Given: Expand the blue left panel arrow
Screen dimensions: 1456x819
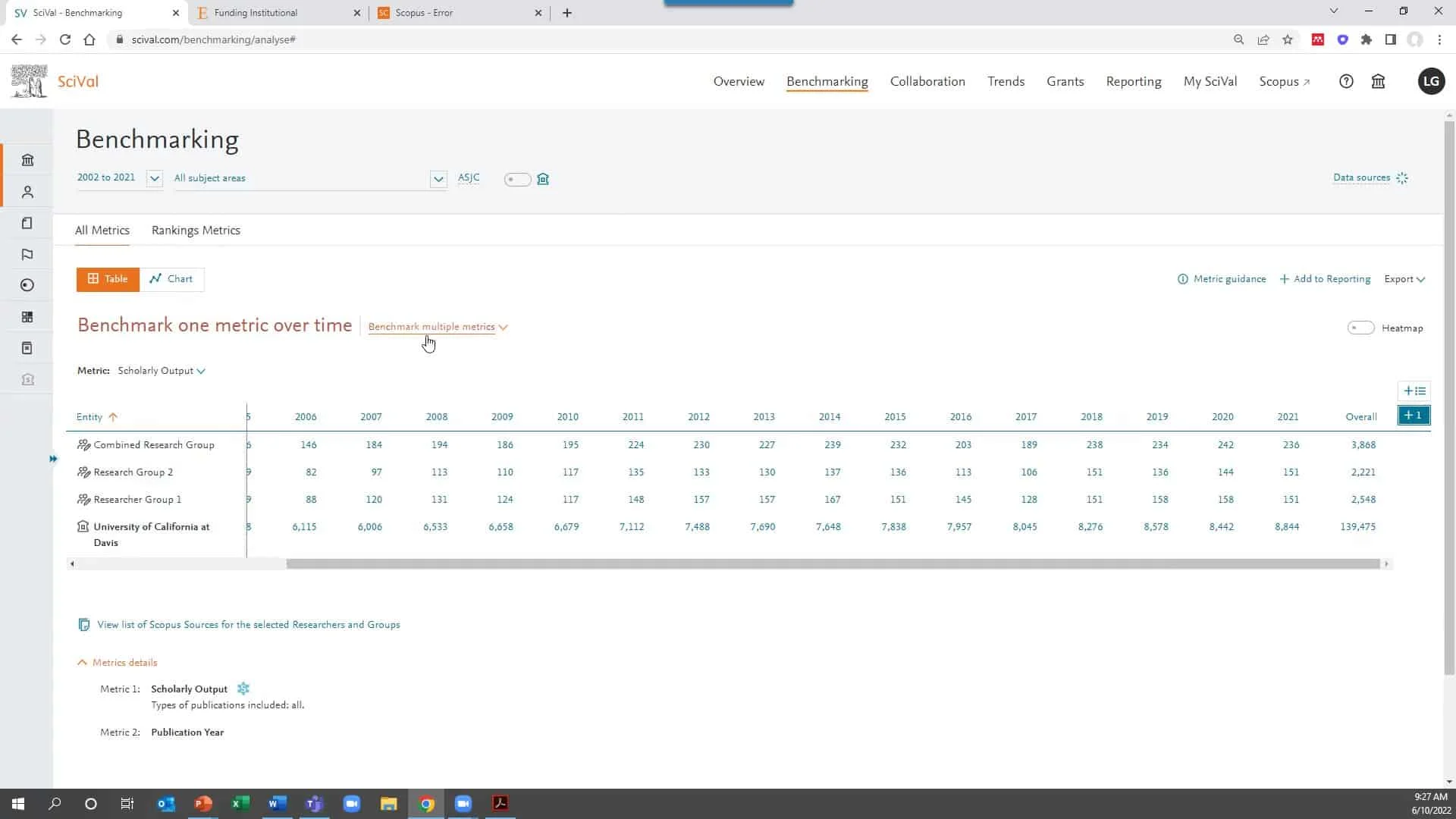Looking at the screenshot, I should click(53, 459).
